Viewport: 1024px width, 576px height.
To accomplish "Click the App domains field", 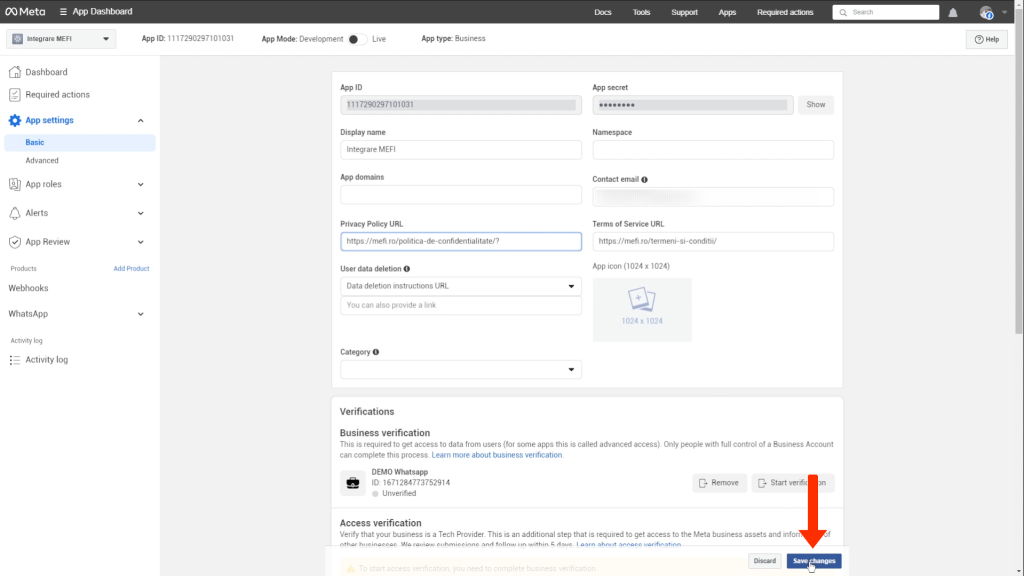I will (x=460, y=195).
